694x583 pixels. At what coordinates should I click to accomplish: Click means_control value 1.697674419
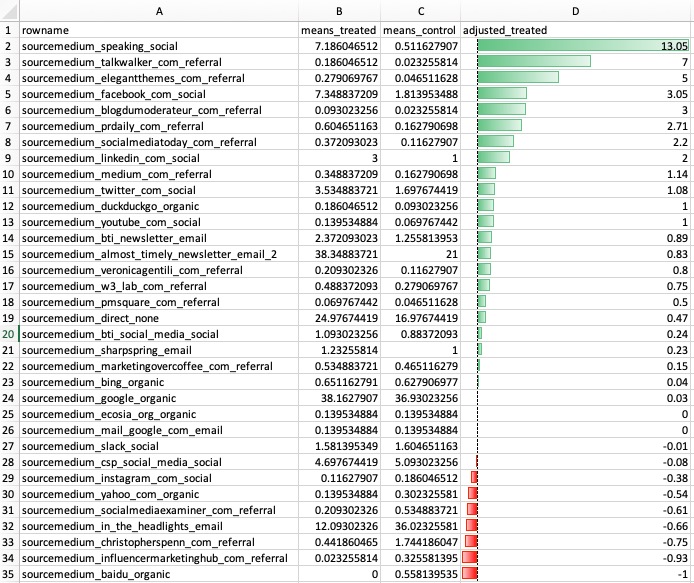pos(420,190)
